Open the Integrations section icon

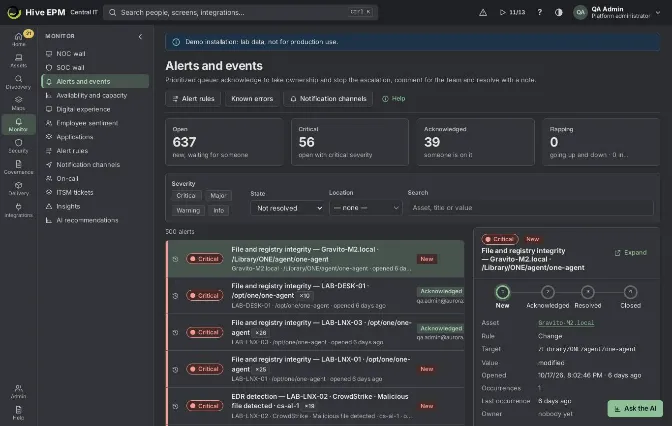tap(18, 210)
